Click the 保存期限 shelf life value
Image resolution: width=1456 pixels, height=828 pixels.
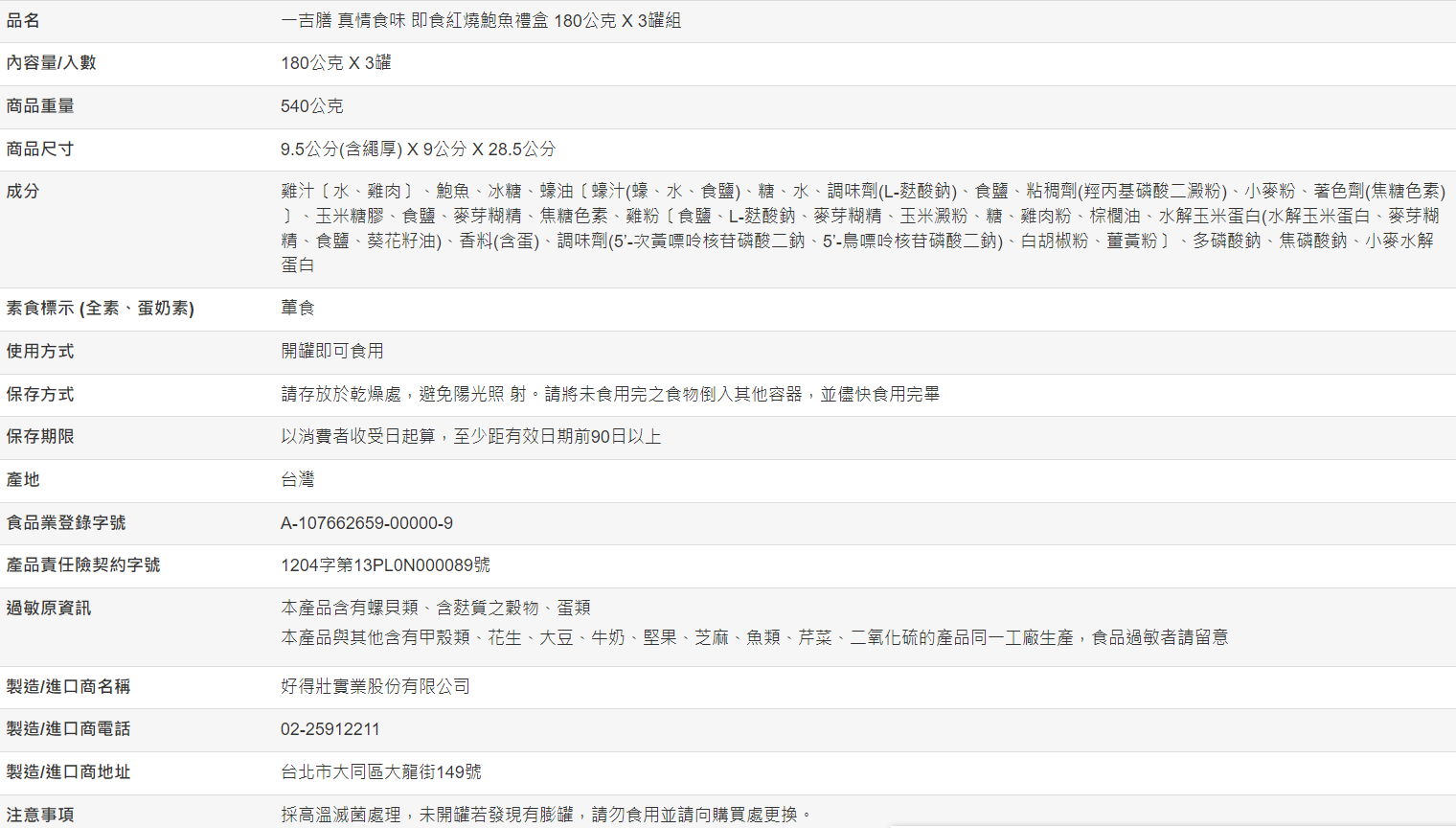coord(470,437)
